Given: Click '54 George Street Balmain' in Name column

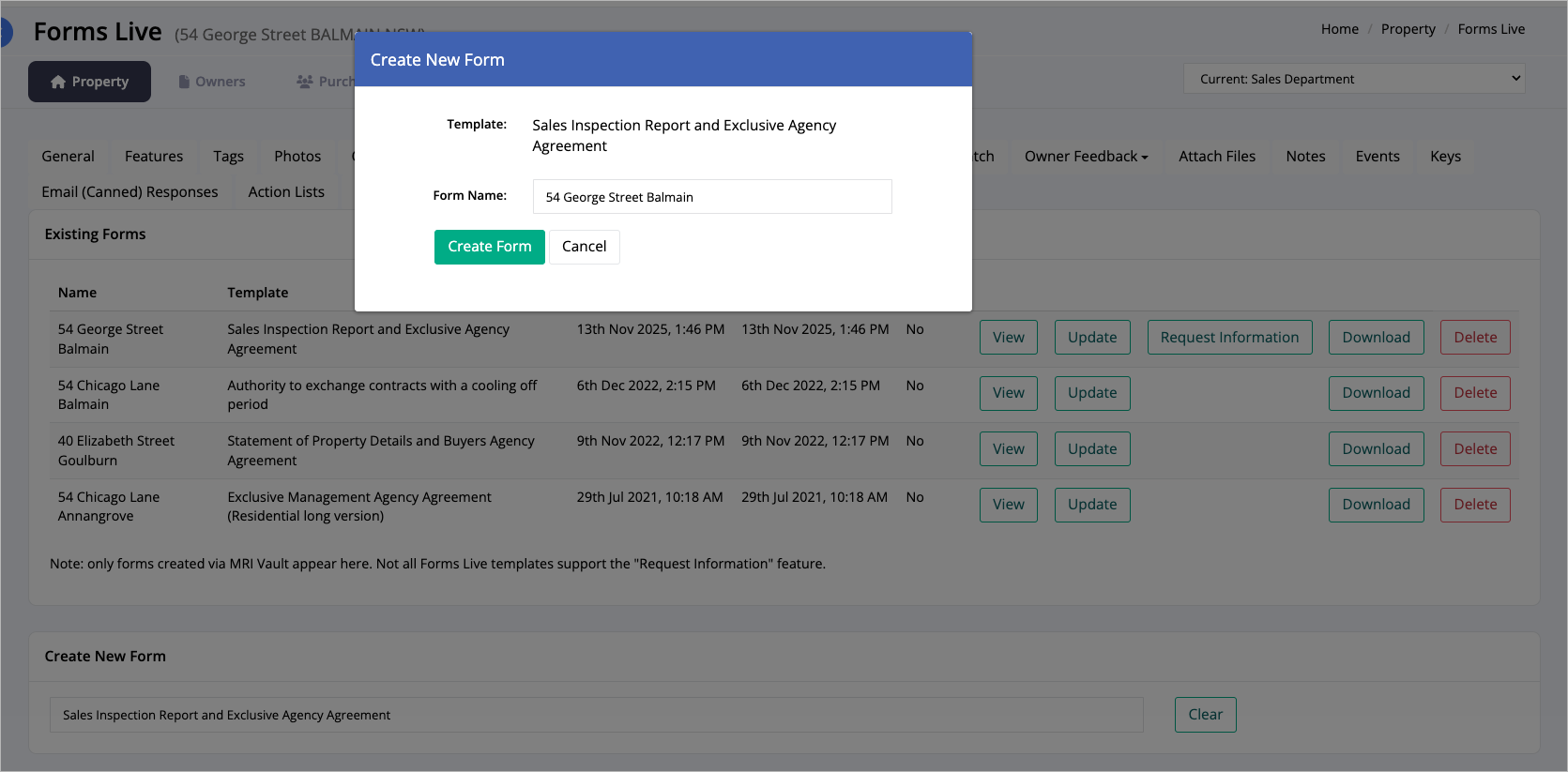Looking at the screenshot, I should pos(110,339).
